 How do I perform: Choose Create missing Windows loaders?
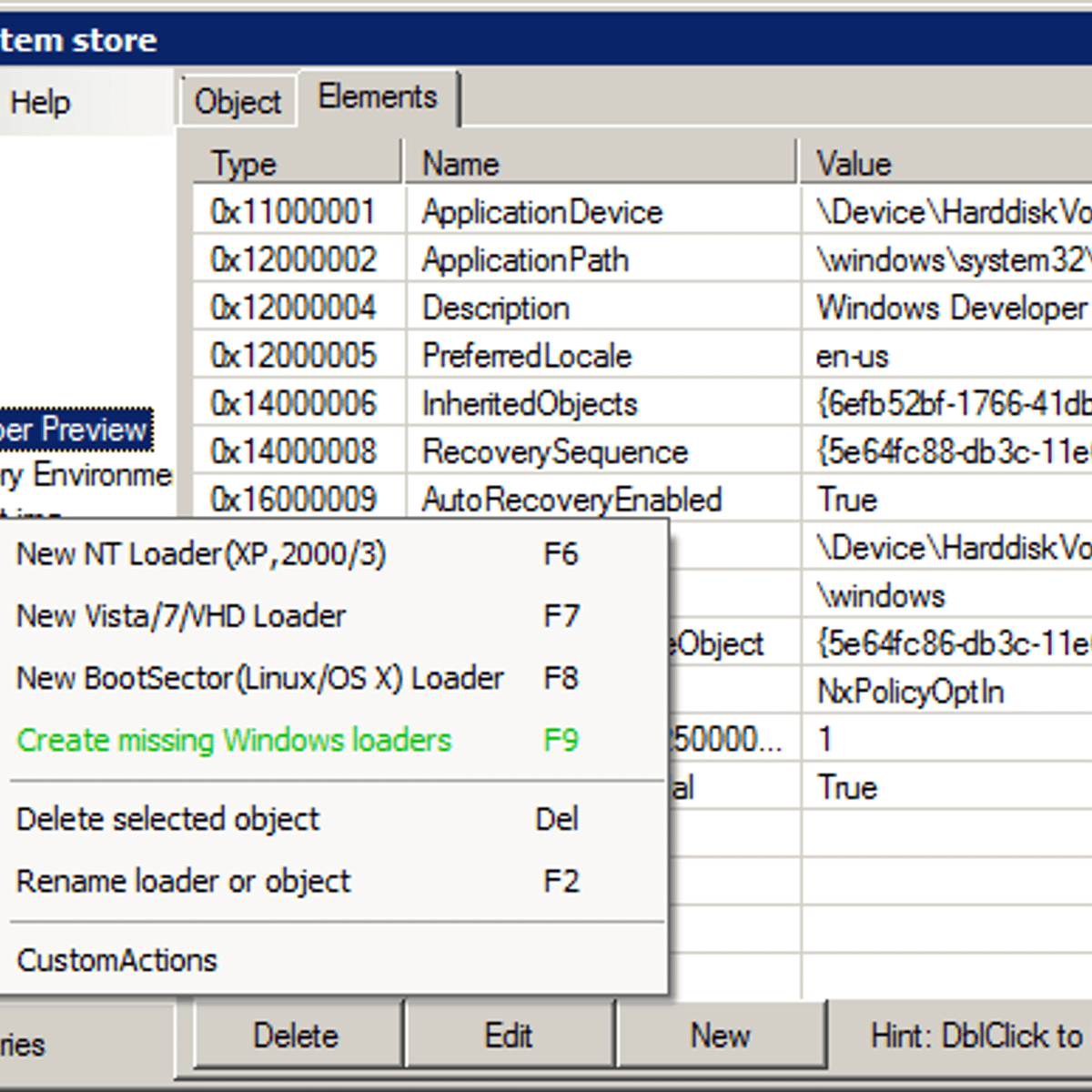tap(234, 740)
